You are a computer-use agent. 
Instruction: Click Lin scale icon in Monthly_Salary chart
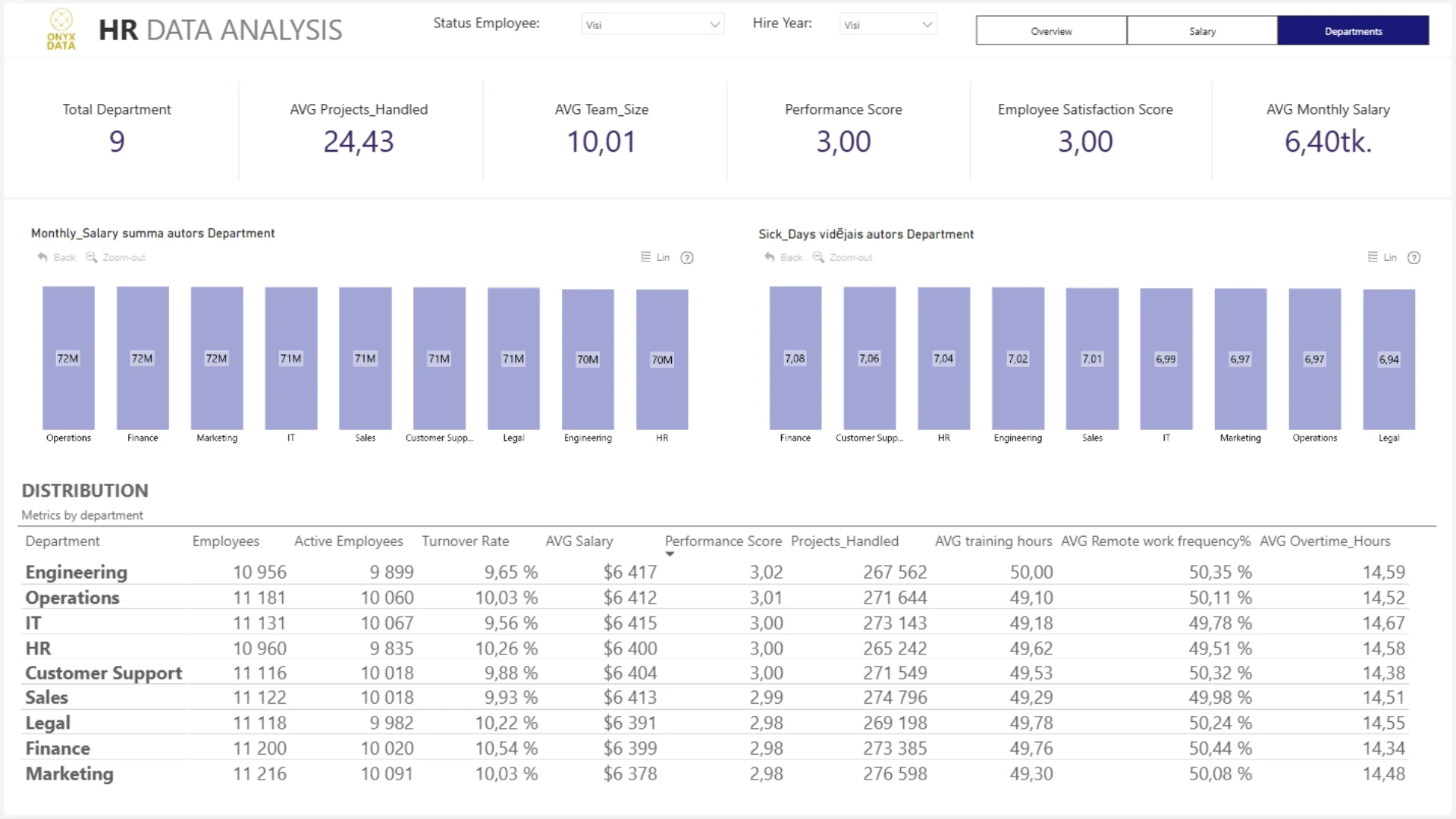[x=646, y=258]
